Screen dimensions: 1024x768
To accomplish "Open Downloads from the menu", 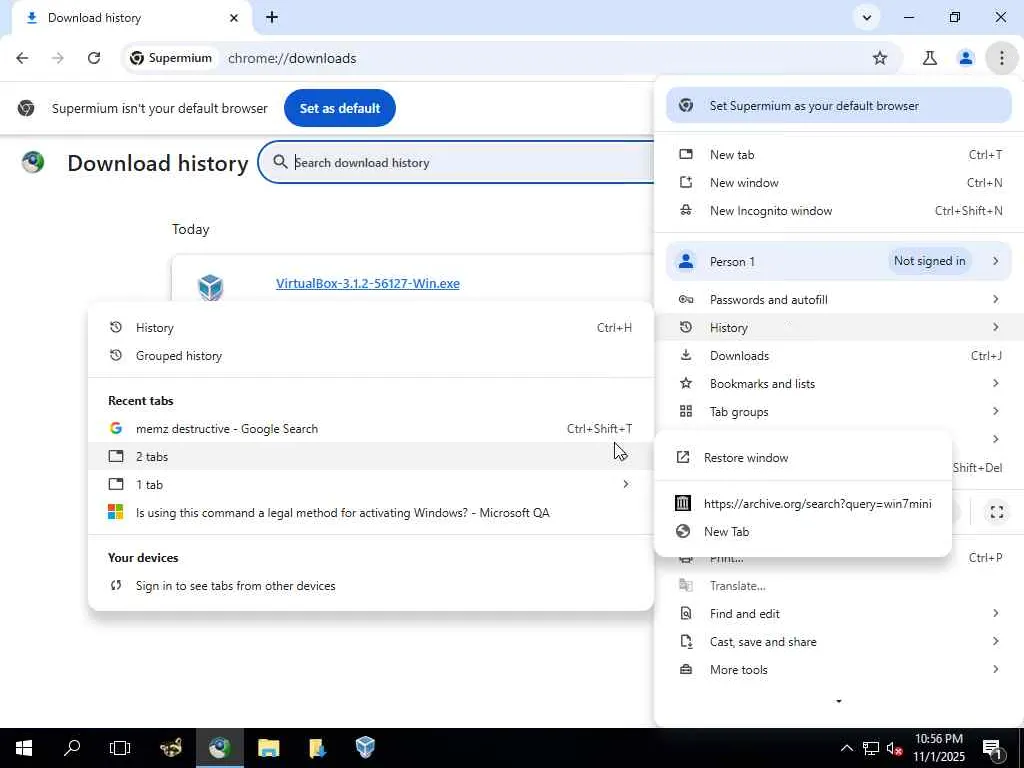I will (839, 356).
